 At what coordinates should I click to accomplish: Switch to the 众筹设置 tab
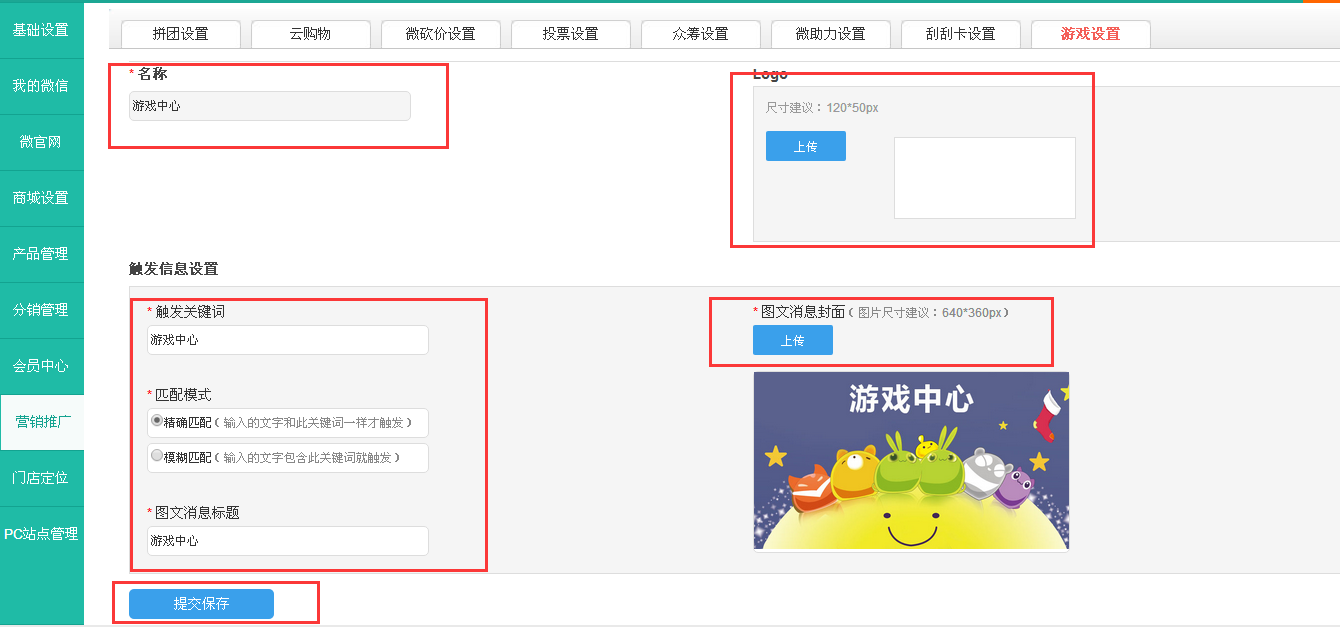(x=701, y=34)
